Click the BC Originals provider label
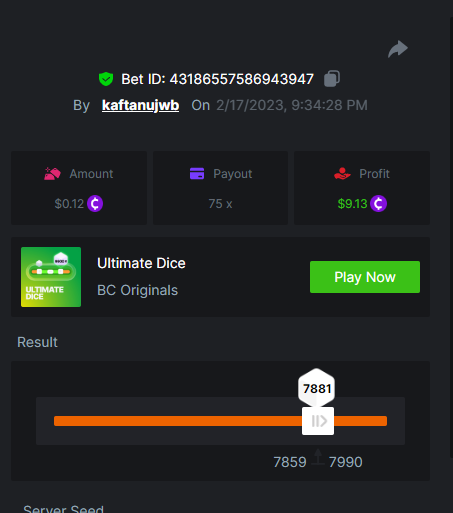The height and width of the screenshot is (513, 453). 137,290
